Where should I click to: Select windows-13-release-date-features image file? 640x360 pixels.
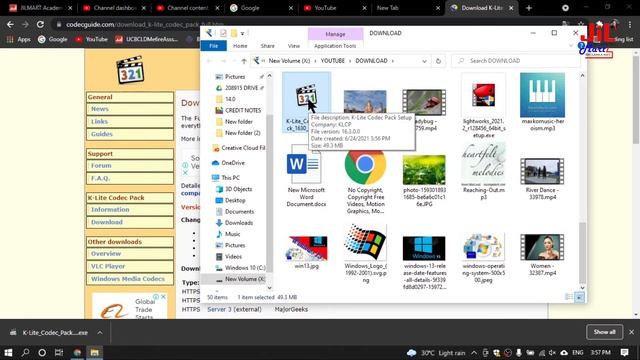point(424,261)
